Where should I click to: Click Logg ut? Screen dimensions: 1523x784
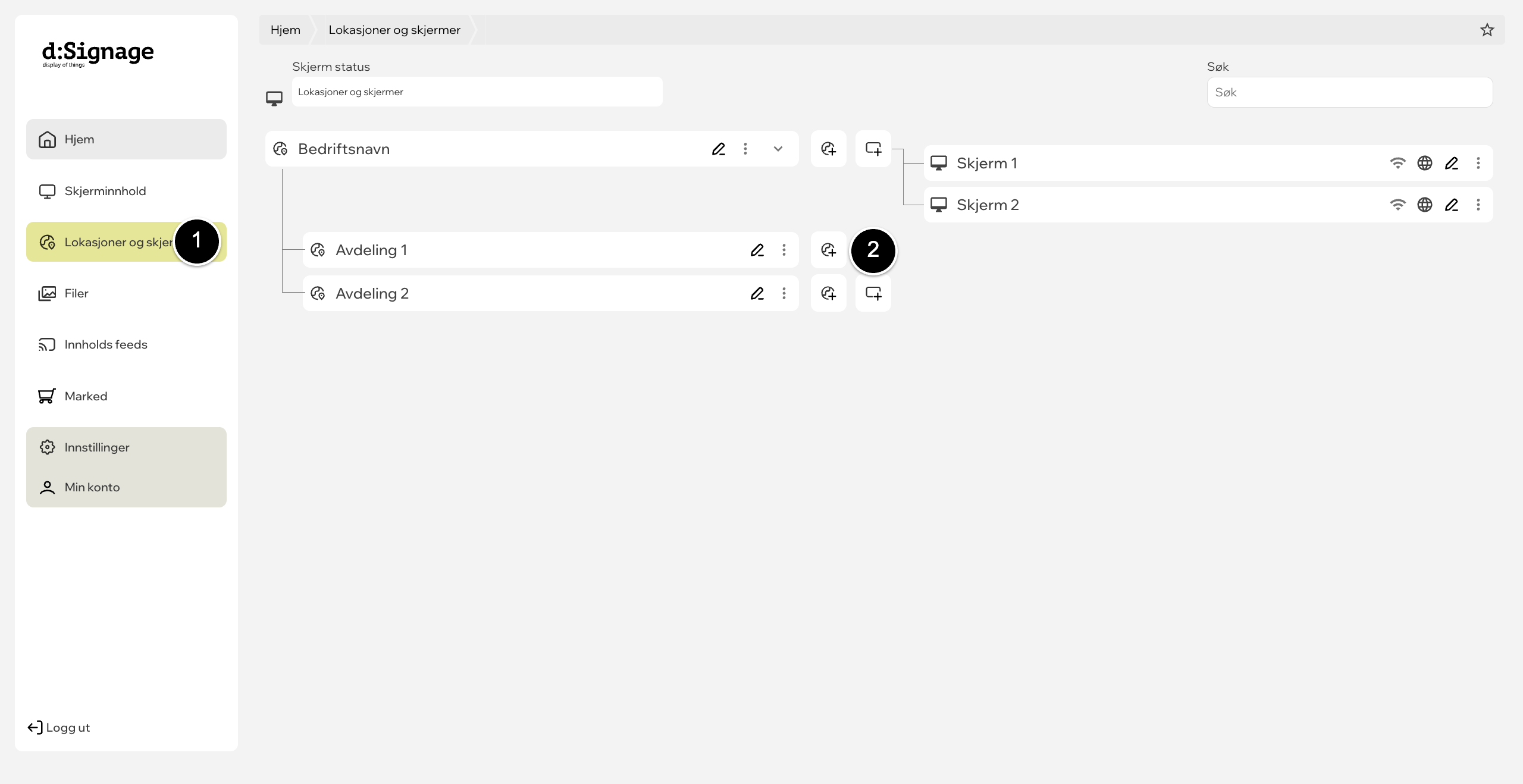point(59,727)
